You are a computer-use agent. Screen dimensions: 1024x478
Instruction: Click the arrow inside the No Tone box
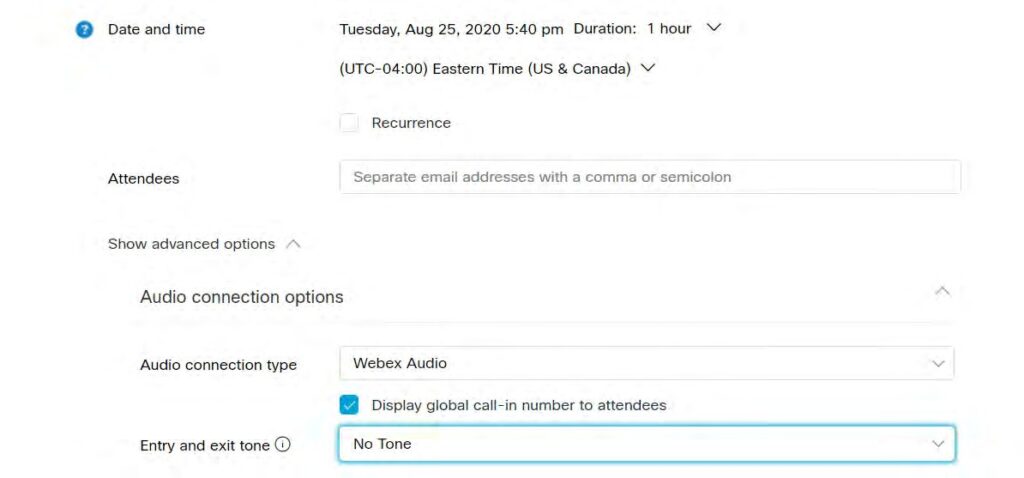point(937,444)
